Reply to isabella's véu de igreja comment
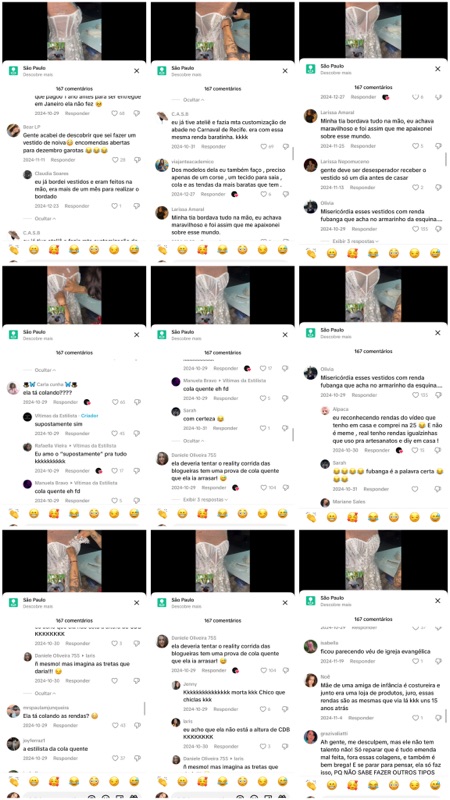Image resolution: width=450 pixels, height=800 pixels. point(363,661)
